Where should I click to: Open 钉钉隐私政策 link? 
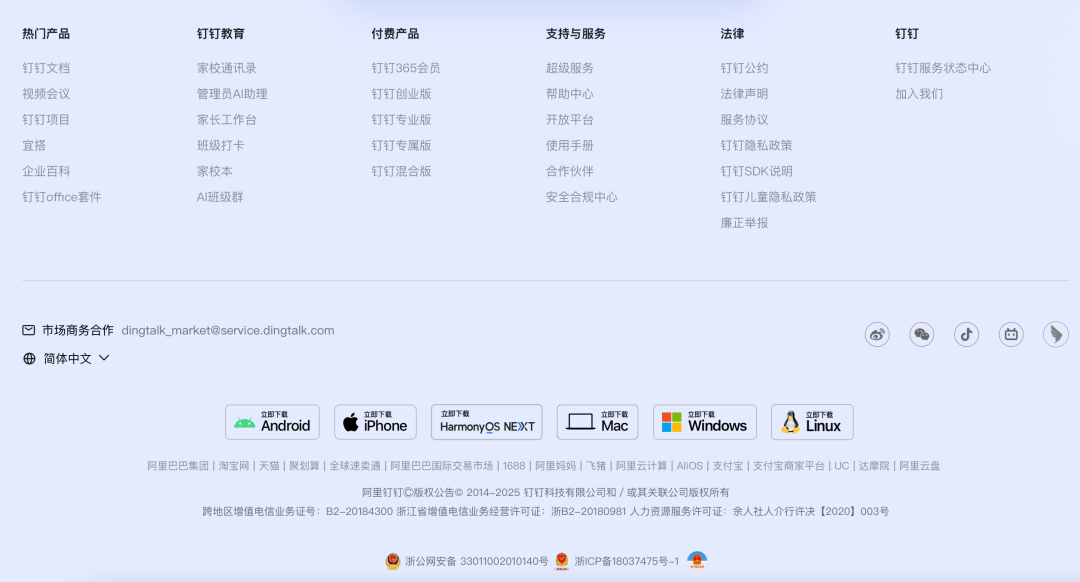tap(756, 145)
